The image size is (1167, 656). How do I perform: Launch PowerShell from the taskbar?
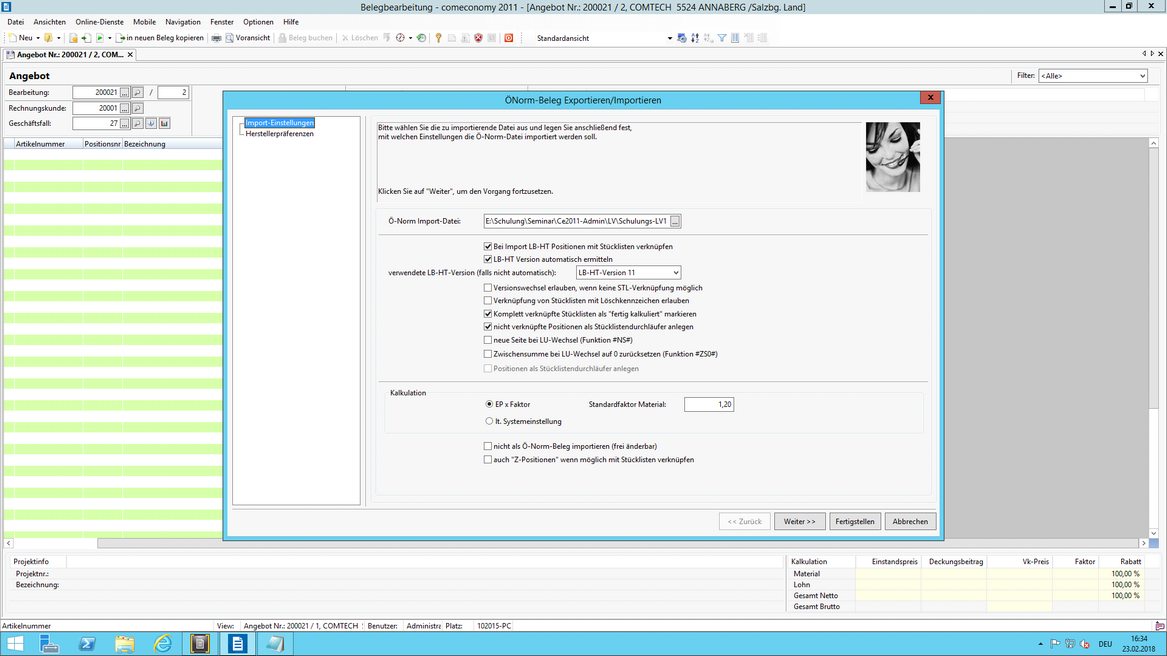(87, 644)
